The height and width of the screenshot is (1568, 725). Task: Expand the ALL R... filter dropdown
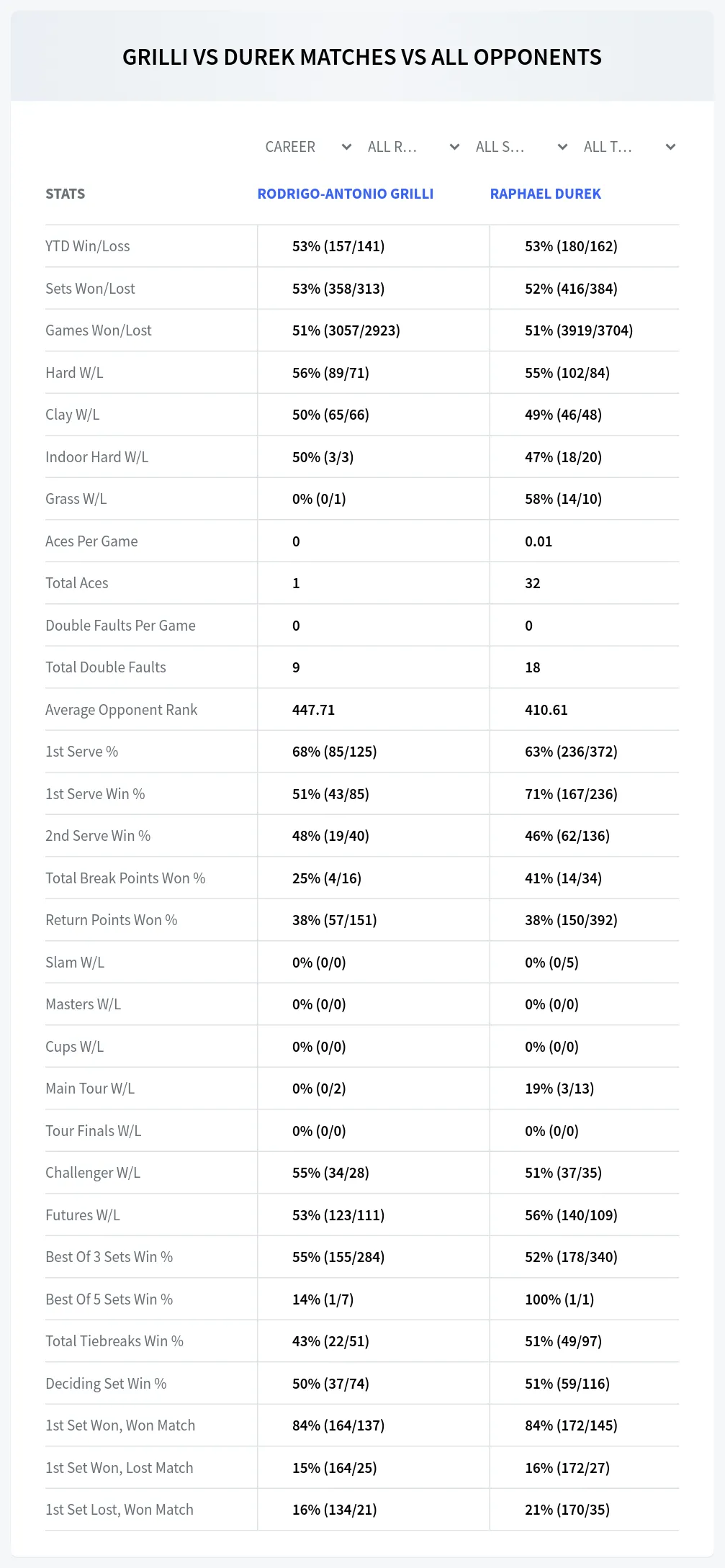(x=413, y=147)
